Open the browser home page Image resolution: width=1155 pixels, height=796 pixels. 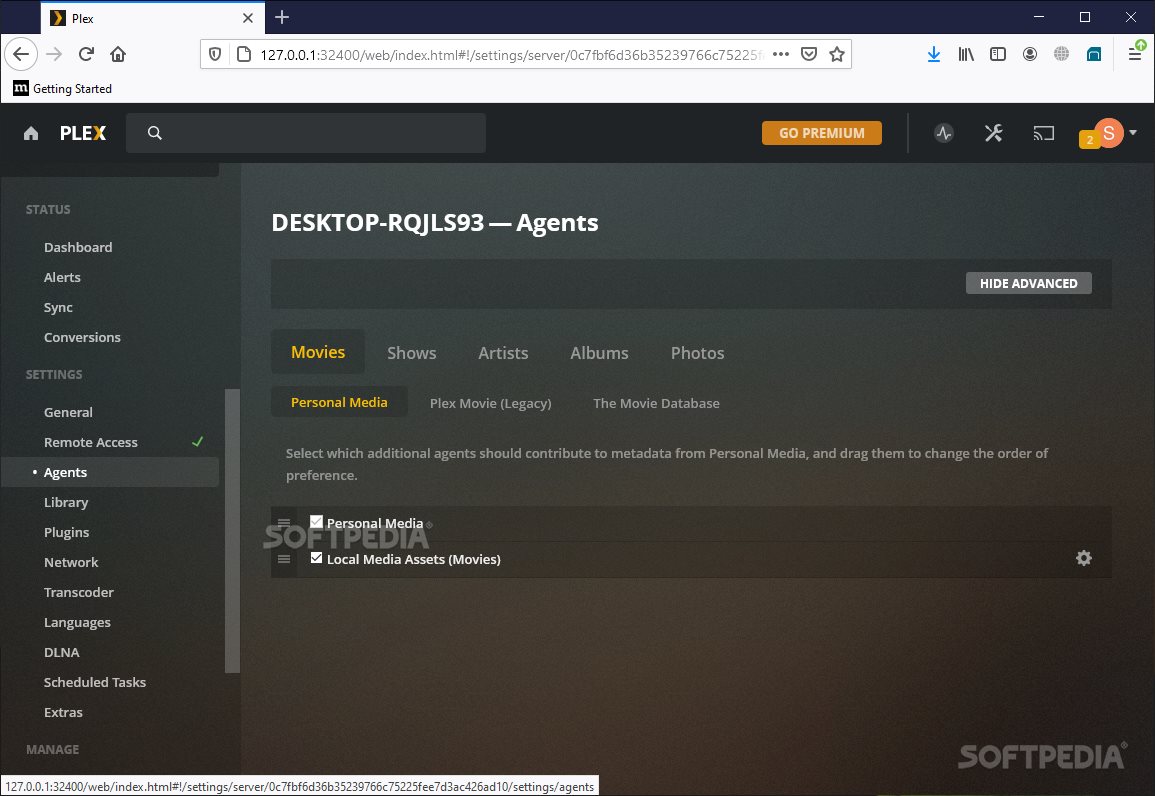[118, 54]
